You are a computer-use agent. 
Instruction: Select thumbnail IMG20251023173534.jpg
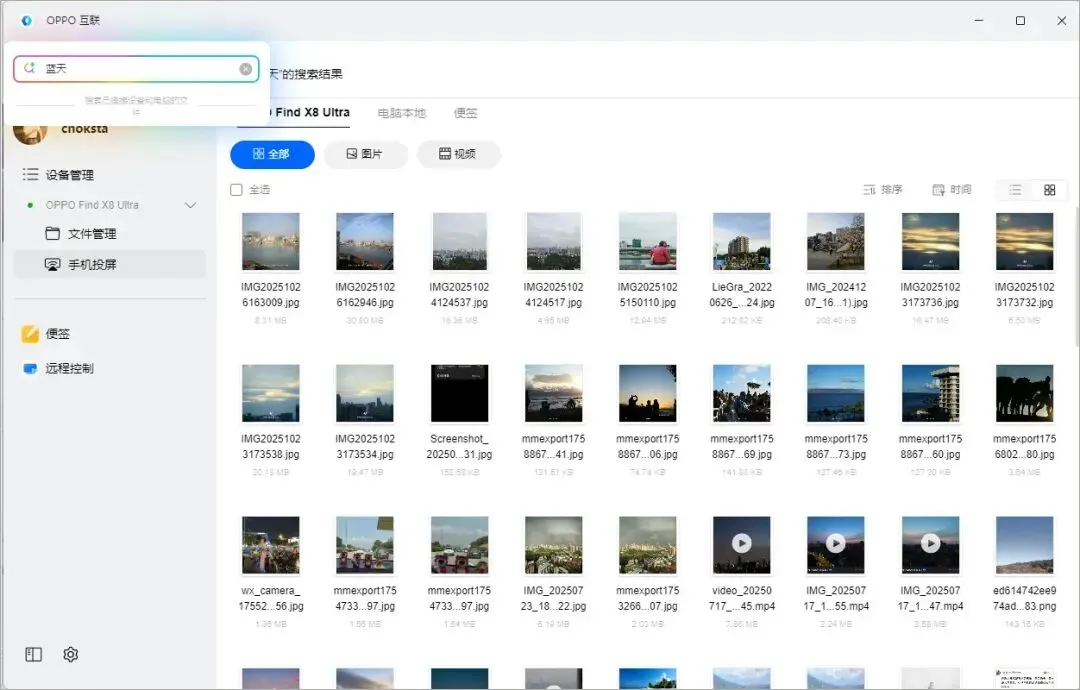365,393
